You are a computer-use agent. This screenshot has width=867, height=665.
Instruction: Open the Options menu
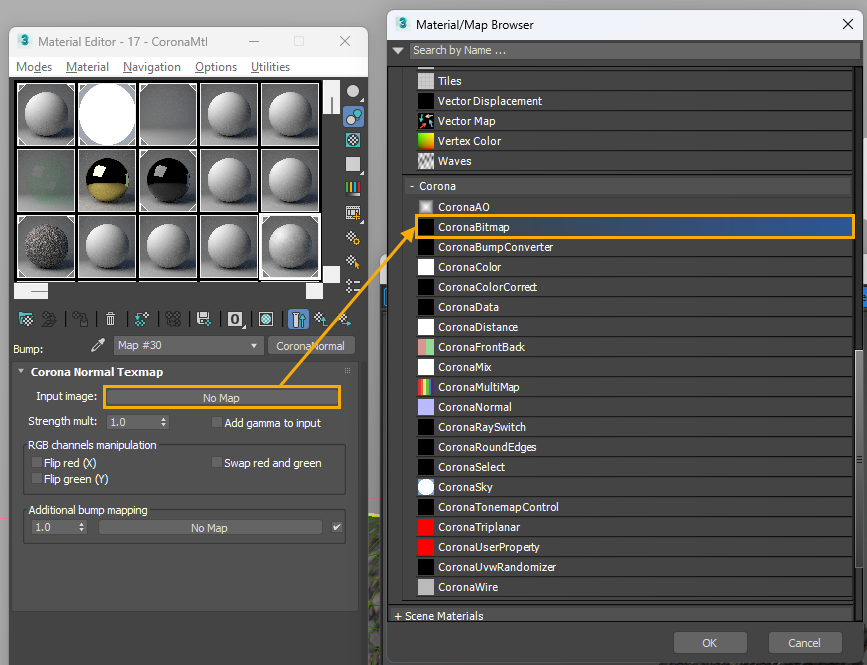coord(216,67)
